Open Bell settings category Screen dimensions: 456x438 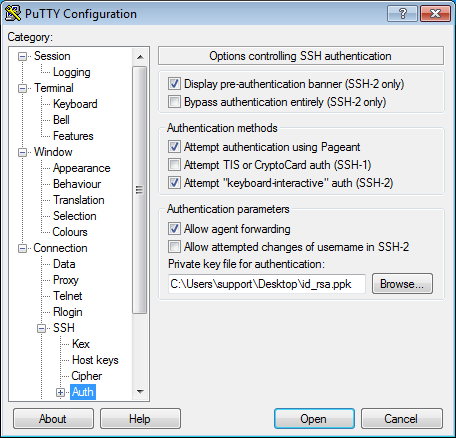(61, 120)
